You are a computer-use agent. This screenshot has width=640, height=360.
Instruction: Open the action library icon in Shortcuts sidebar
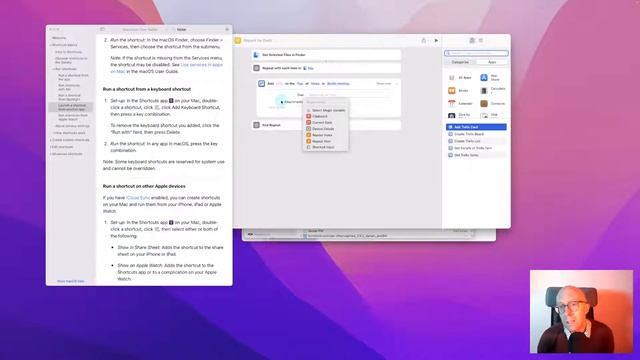click(472, 40)
